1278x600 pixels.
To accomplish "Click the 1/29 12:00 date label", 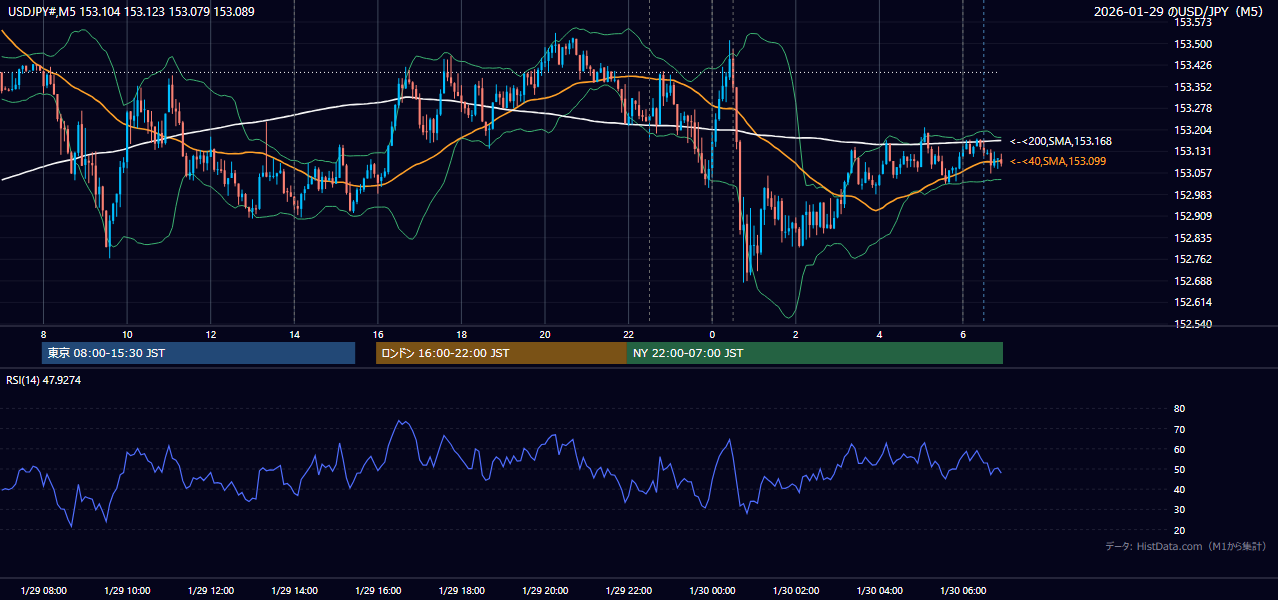I will point(210,591).
